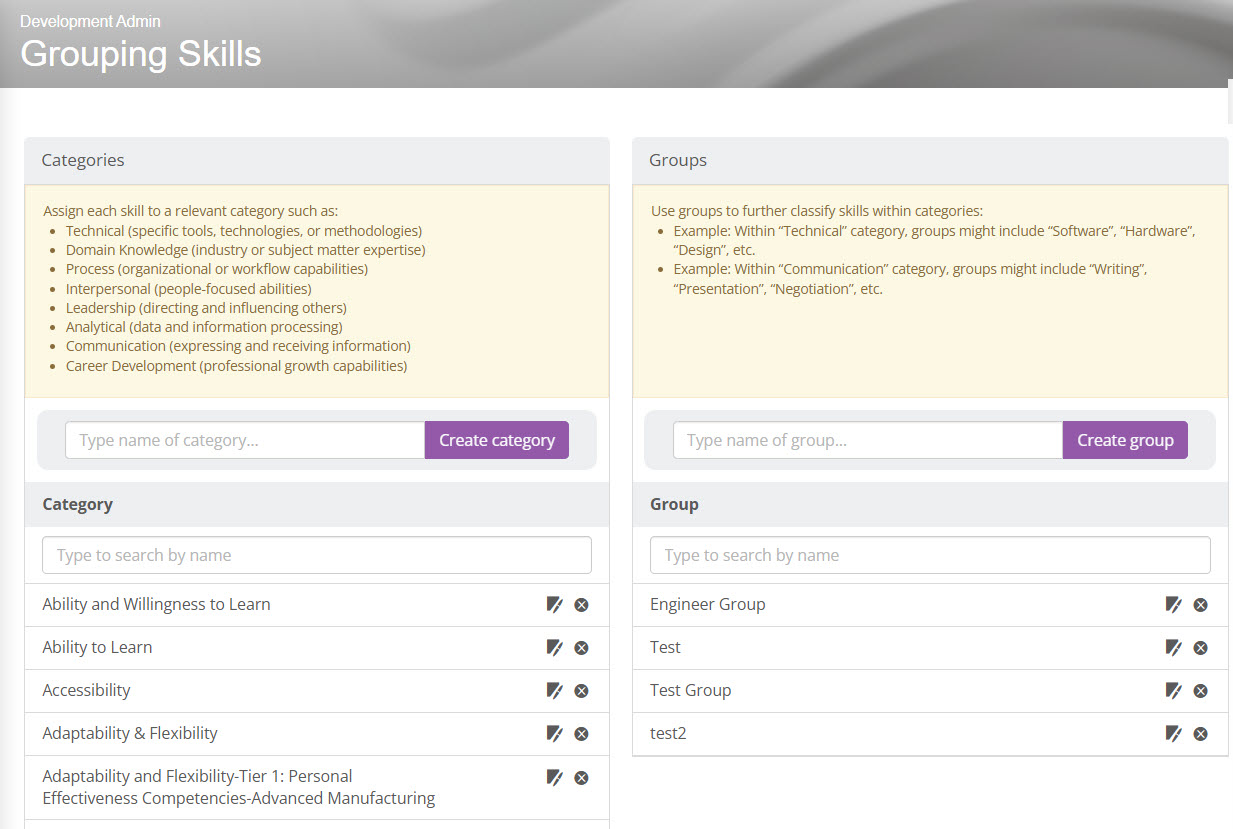Delete the "Ability and Willingness to Learn" category
This screenshot has width=1233, height=829.
click(581, 604)
